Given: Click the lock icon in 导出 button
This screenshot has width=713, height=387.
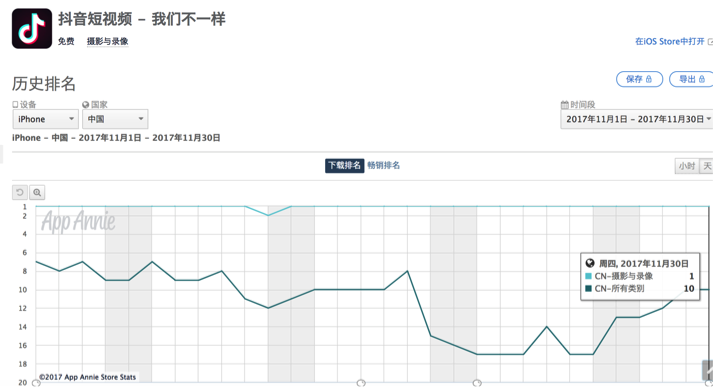Looking at the screenshot, I should click(702, 79).
